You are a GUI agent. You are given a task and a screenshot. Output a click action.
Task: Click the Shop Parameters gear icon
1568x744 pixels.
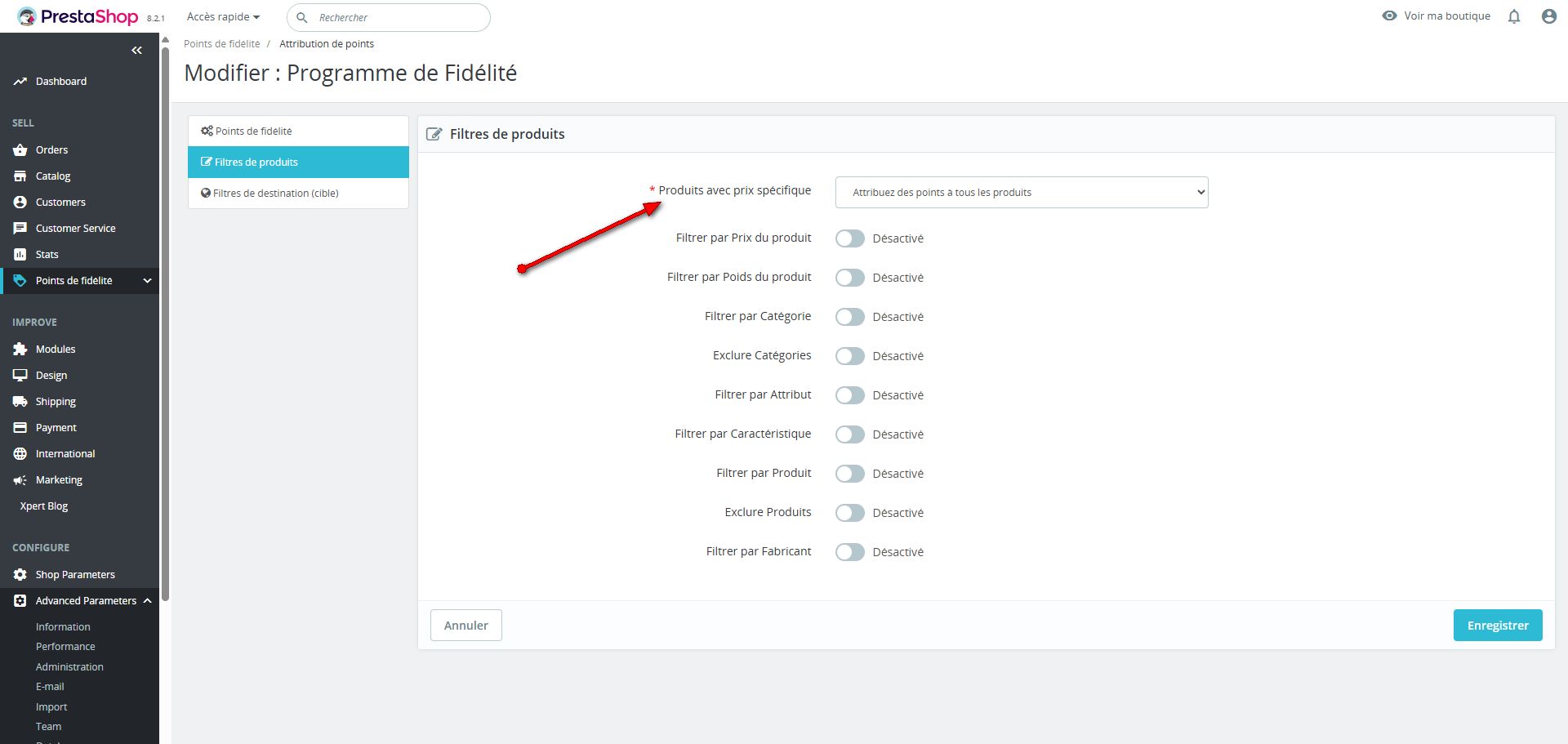[20, 575]
